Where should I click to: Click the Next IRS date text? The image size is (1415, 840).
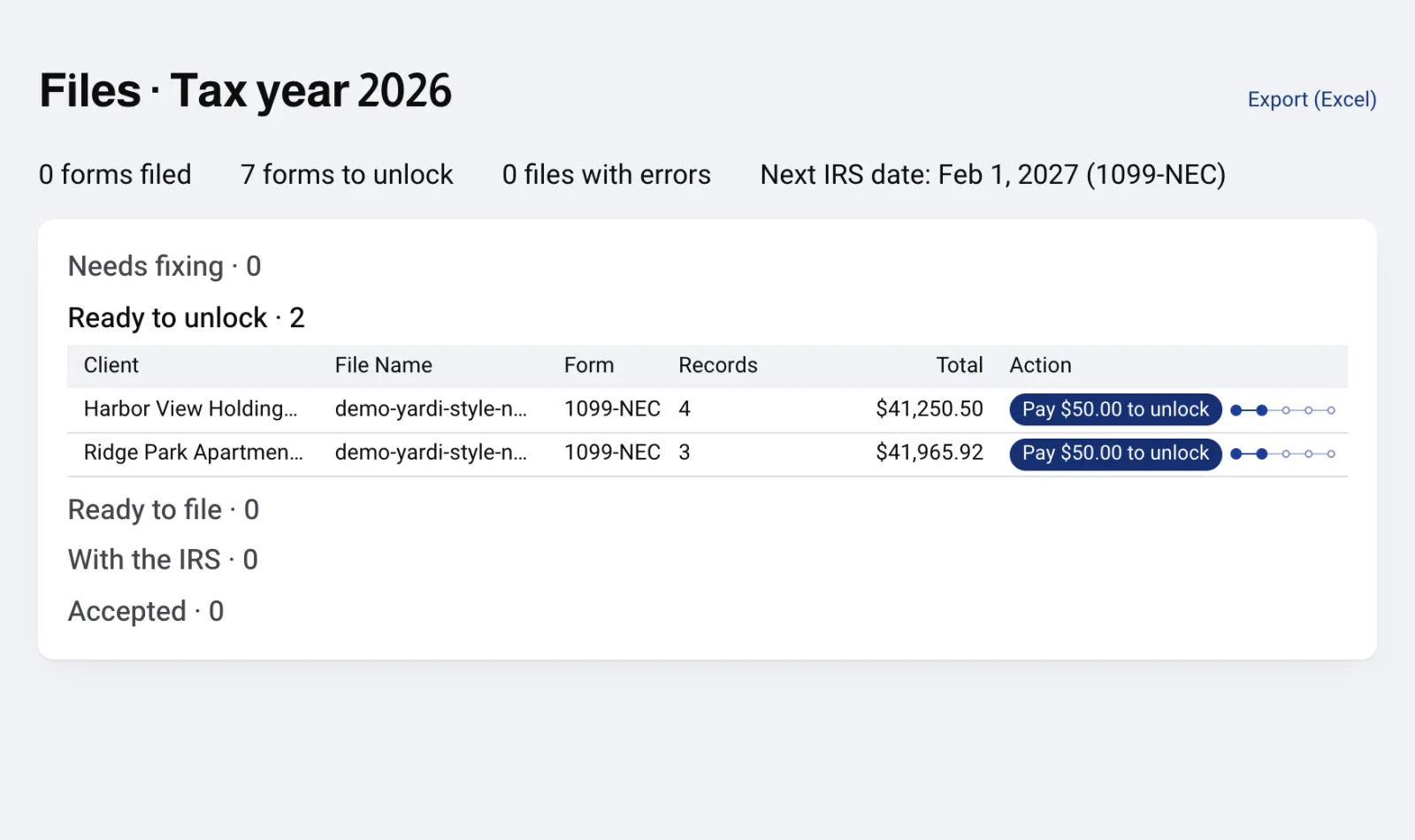993,174
